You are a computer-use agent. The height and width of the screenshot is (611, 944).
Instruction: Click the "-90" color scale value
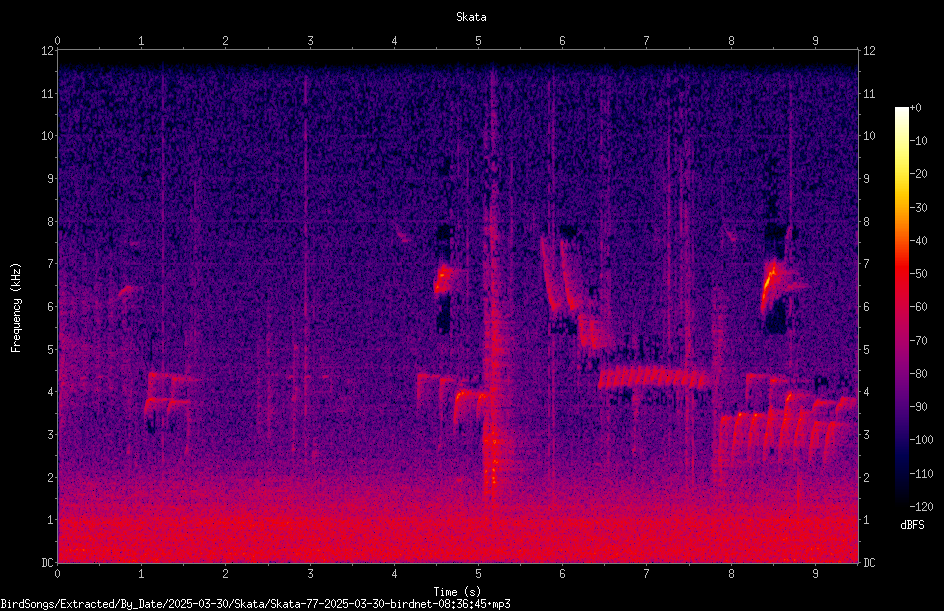pyautogui.click(x=919, y=407)
